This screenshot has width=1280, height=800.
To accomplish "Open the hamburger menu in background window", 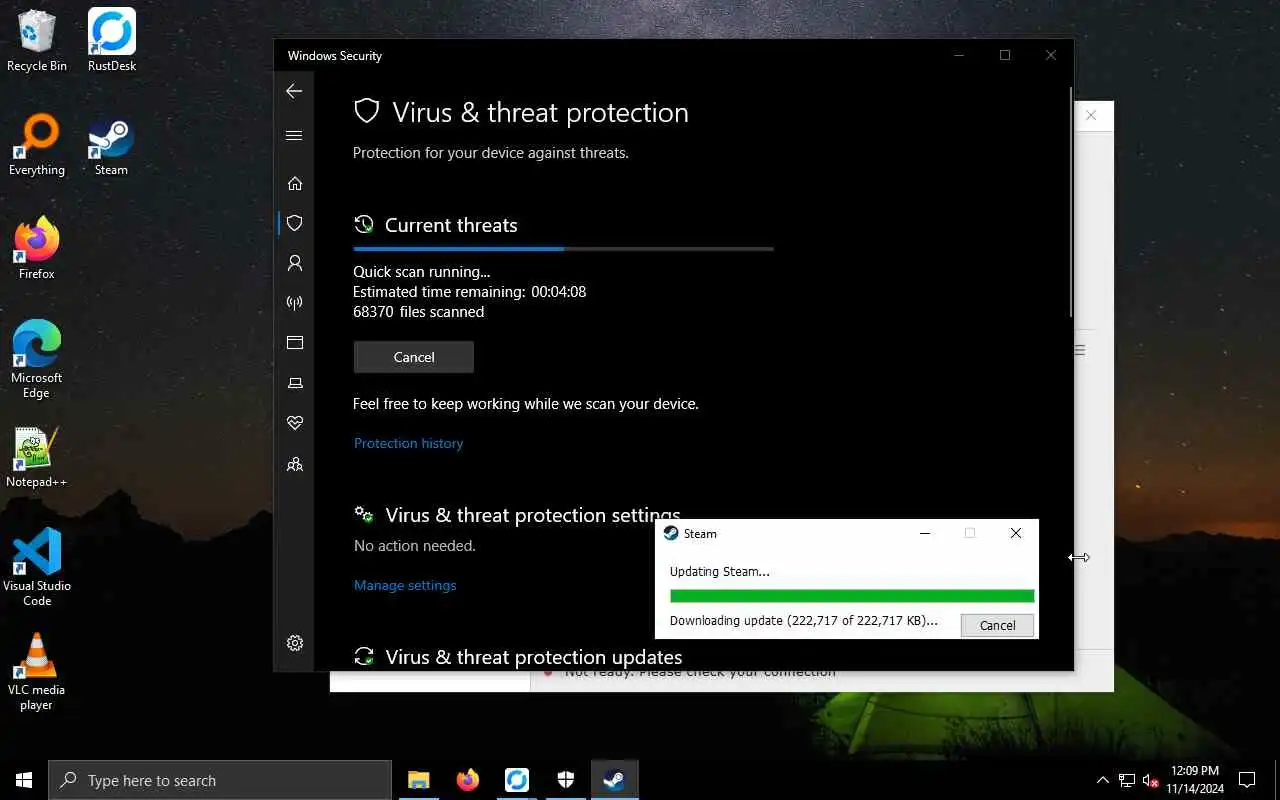I will click(1080, 350).
